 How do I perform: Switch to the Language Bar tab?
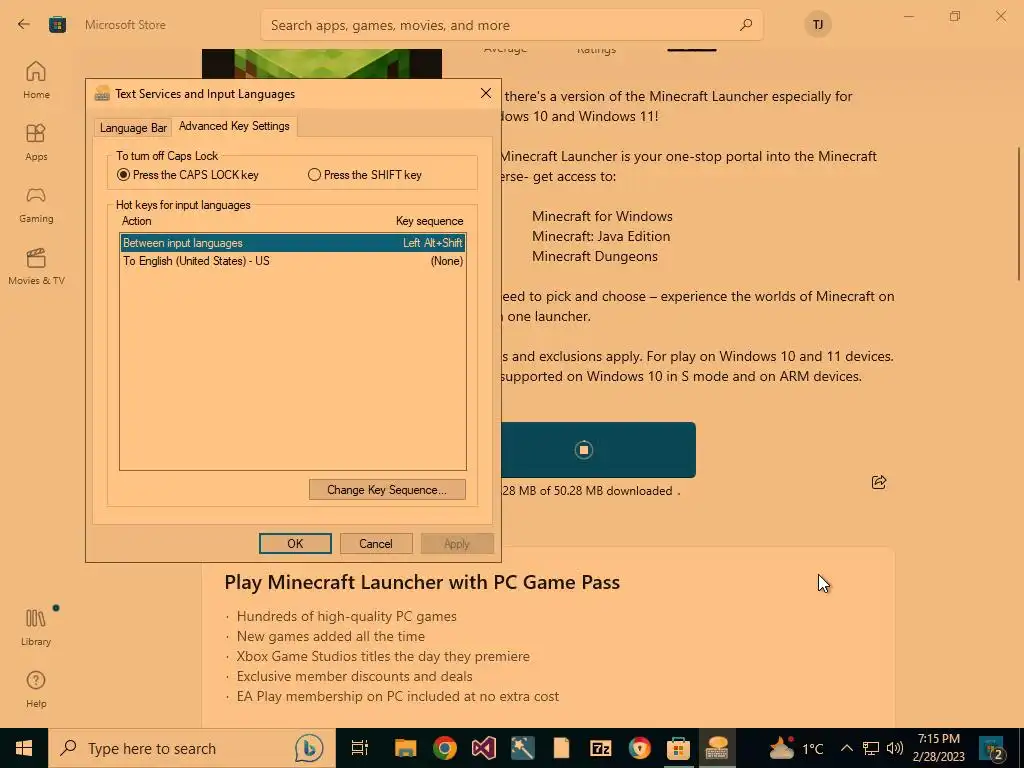pyautogui.click(x=133, y=127)
